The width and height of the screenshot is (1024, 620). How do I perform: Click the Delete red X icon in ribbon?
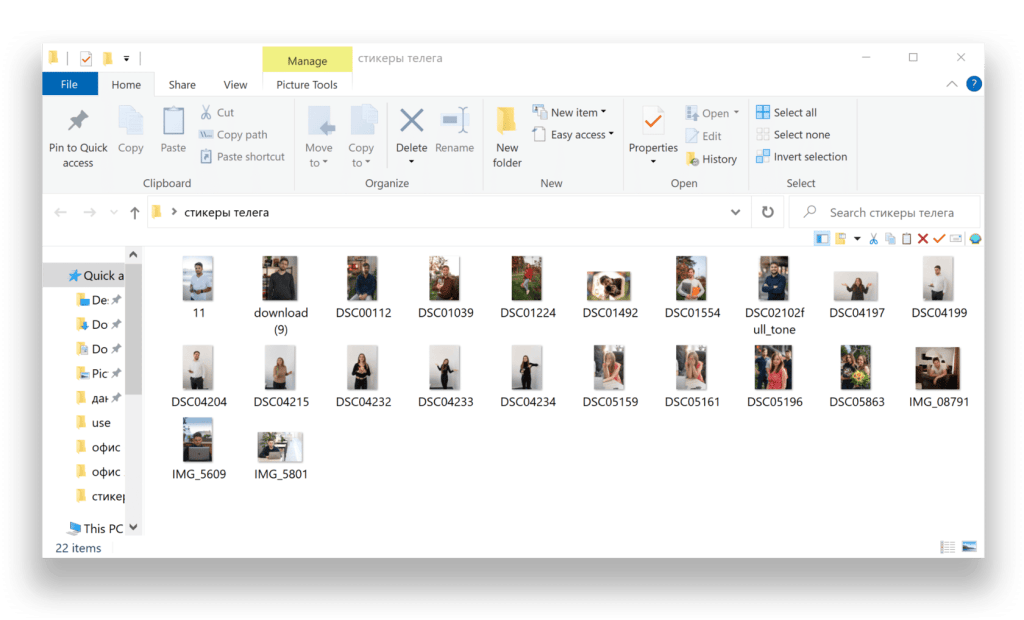tap(411, 123)
